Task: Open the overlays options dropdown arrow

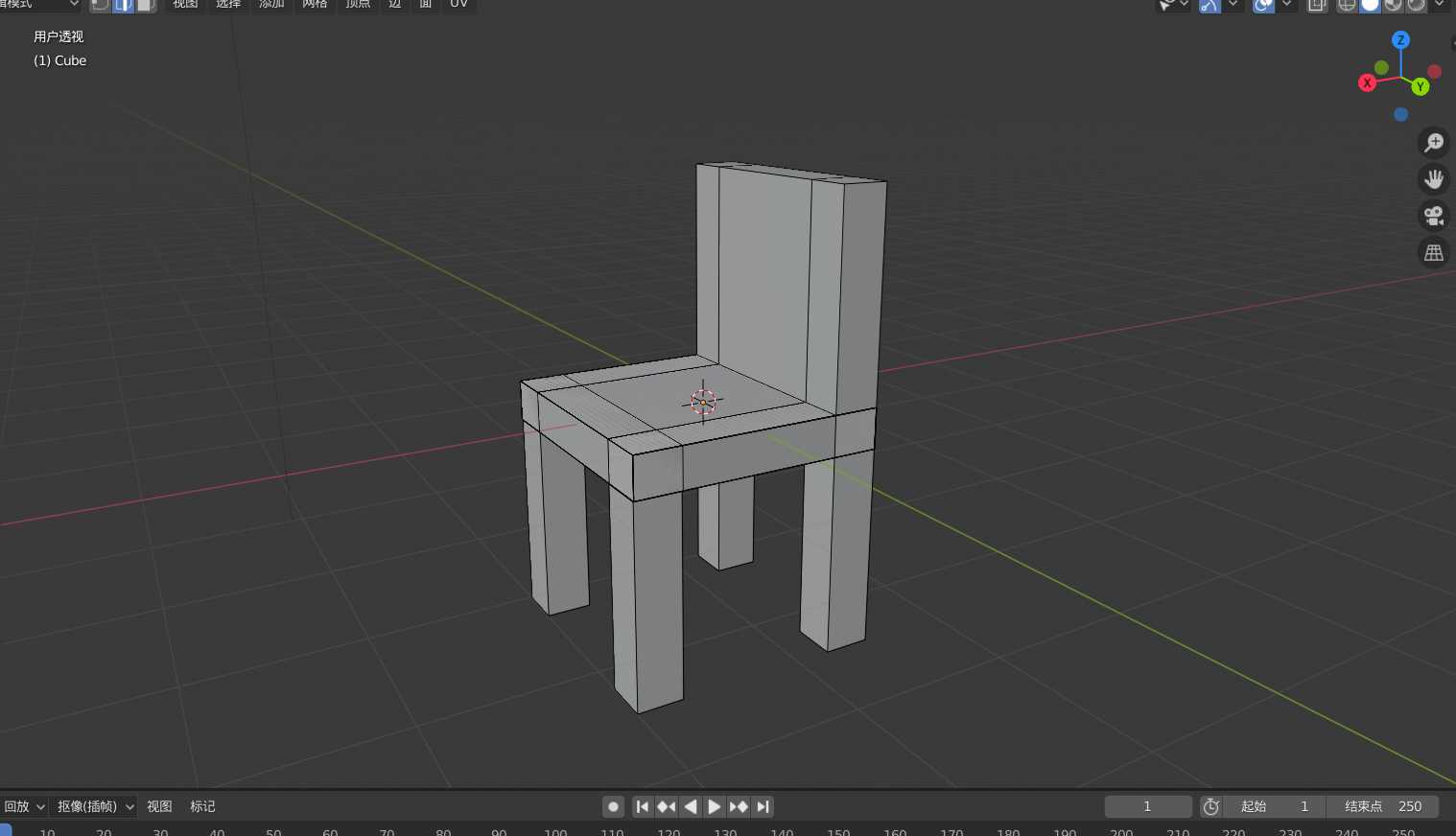Action: click(x=1286, y=5)
